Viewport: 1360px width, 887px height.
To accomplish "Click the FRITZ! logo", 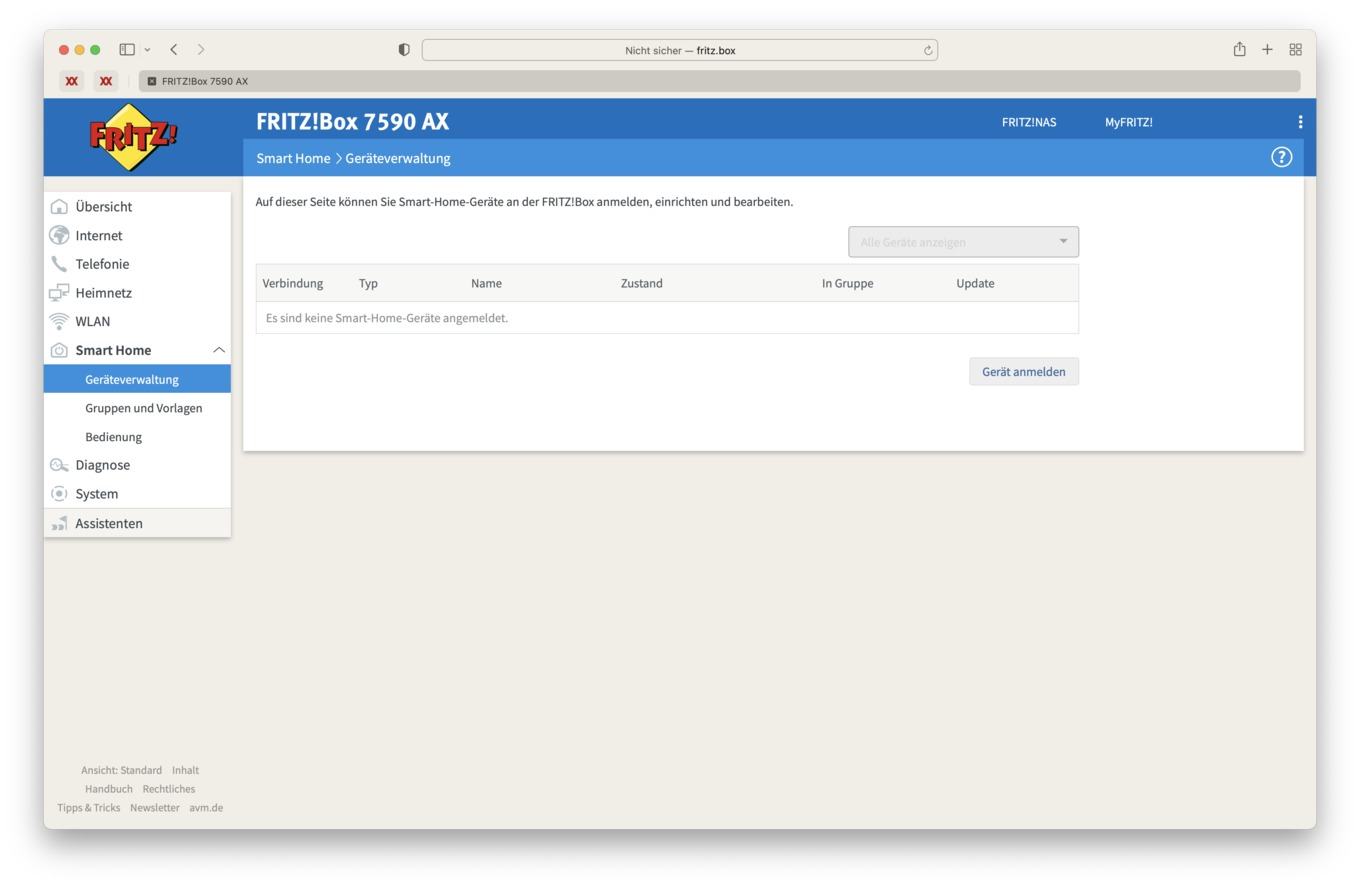I will [x=133, y=137].
